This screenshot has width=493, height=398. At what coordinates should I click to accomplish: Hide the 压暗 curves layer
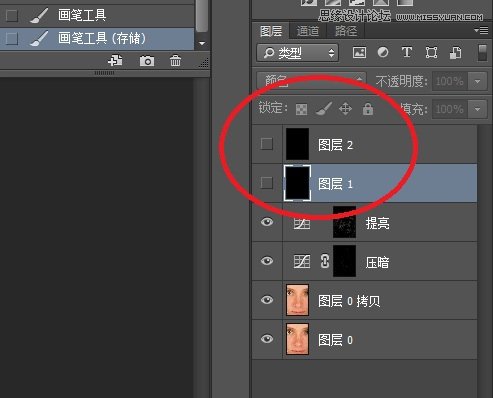coord(267,261)
